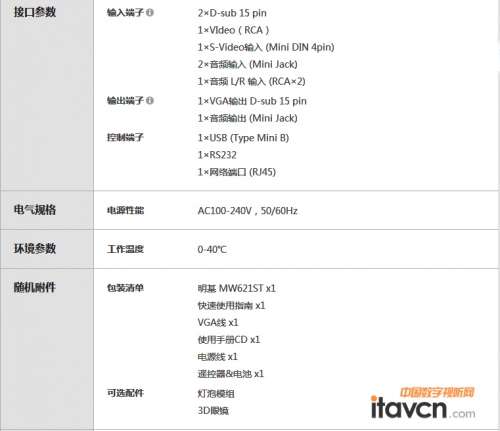Click the 明基 MW621ST x1 item

pos(237,288)
